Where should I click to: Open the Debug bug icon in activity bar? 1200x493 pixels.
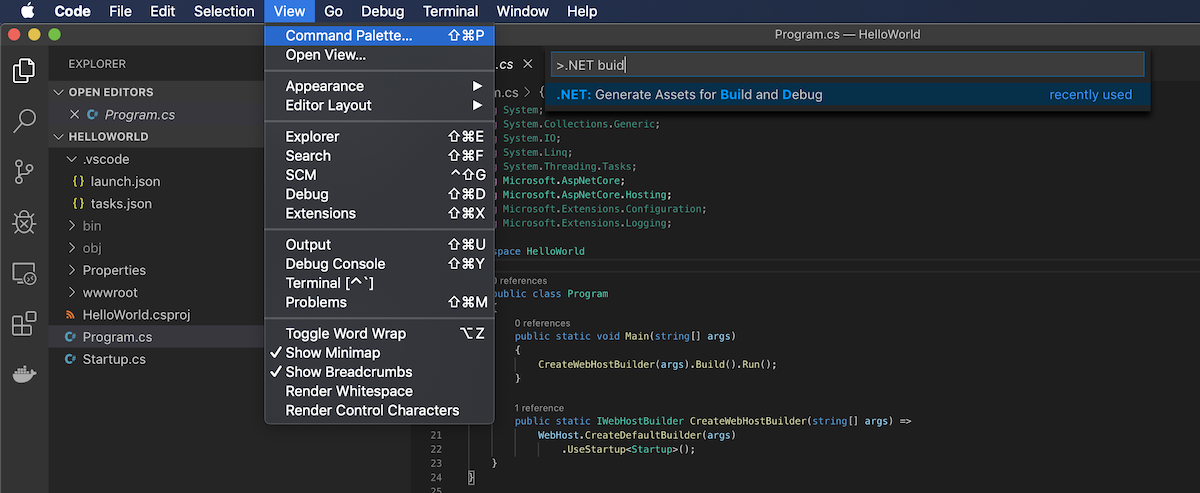pyautogui.click(x=24, y=221)
